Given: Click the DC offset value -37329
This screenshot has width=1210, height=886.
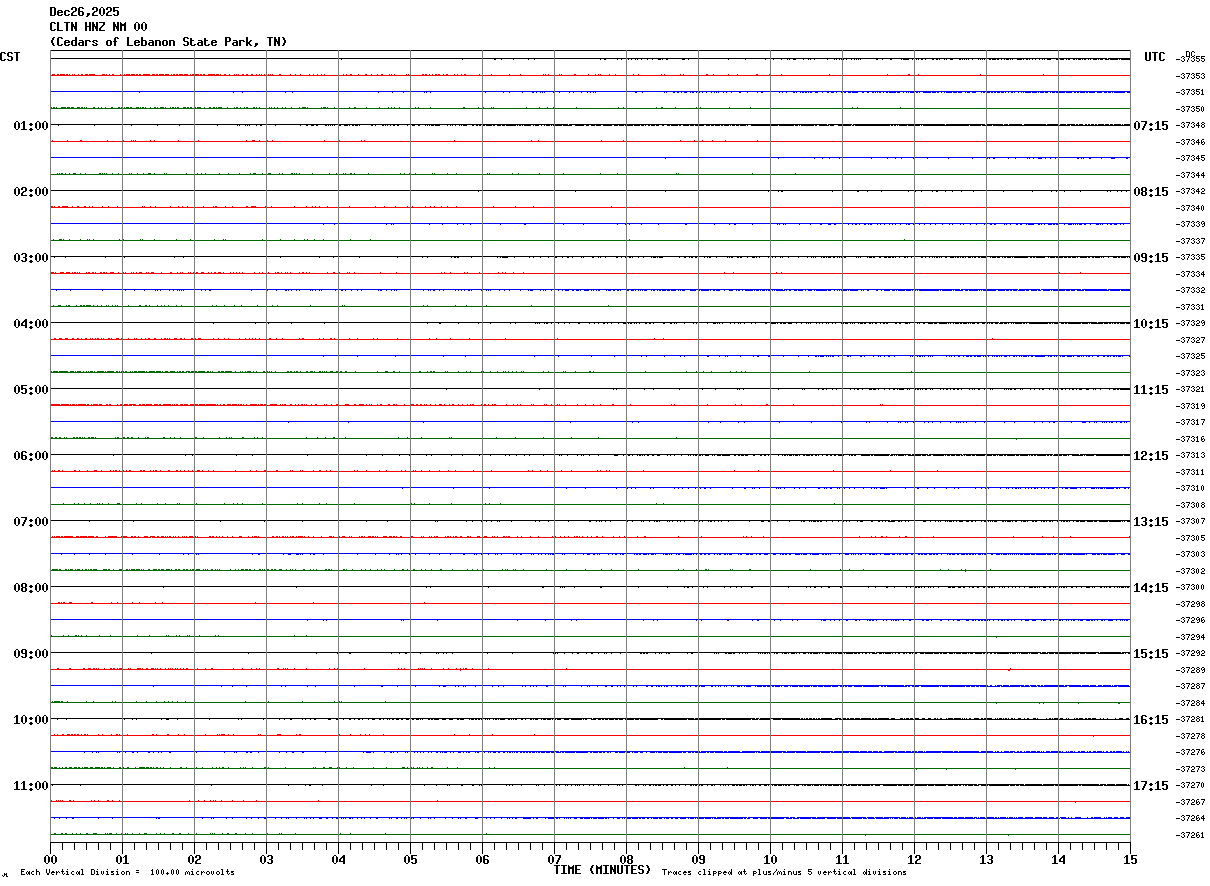Looking at the screenshot, I should [x=1190, y=323].
